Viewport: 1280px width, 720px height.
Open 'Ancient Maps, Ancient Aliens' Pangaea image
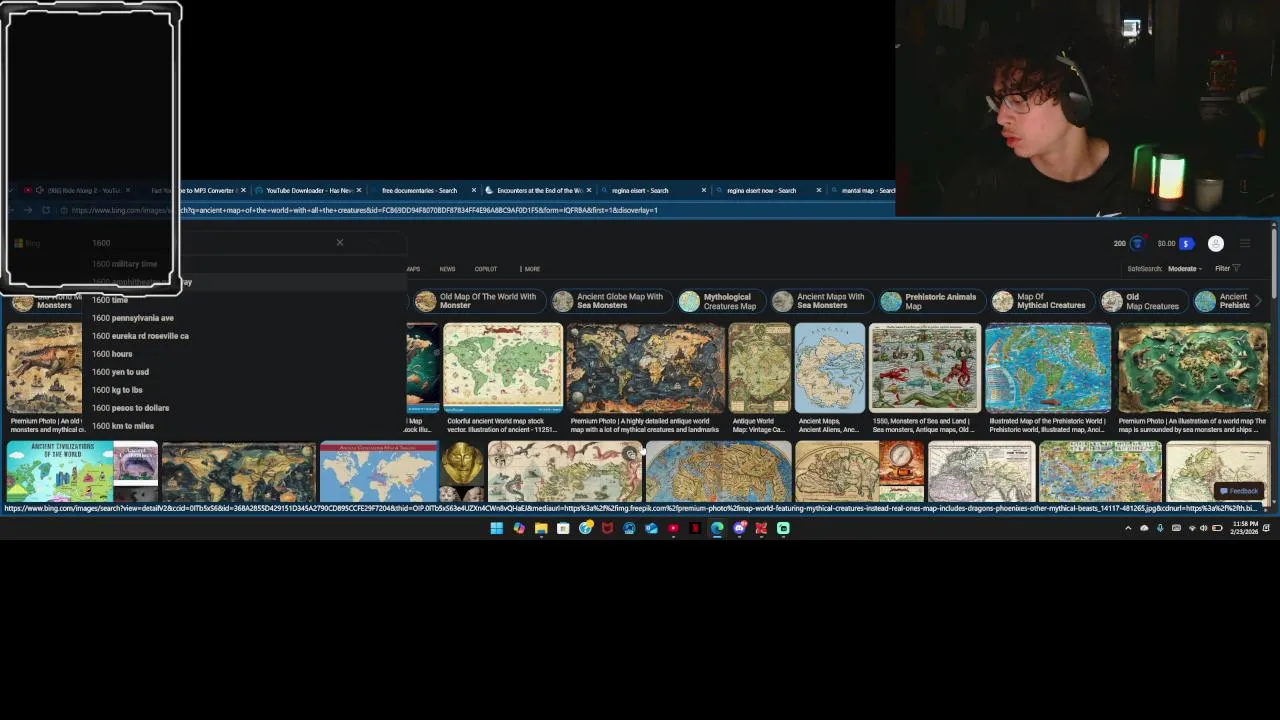click(x=830, y=368)
